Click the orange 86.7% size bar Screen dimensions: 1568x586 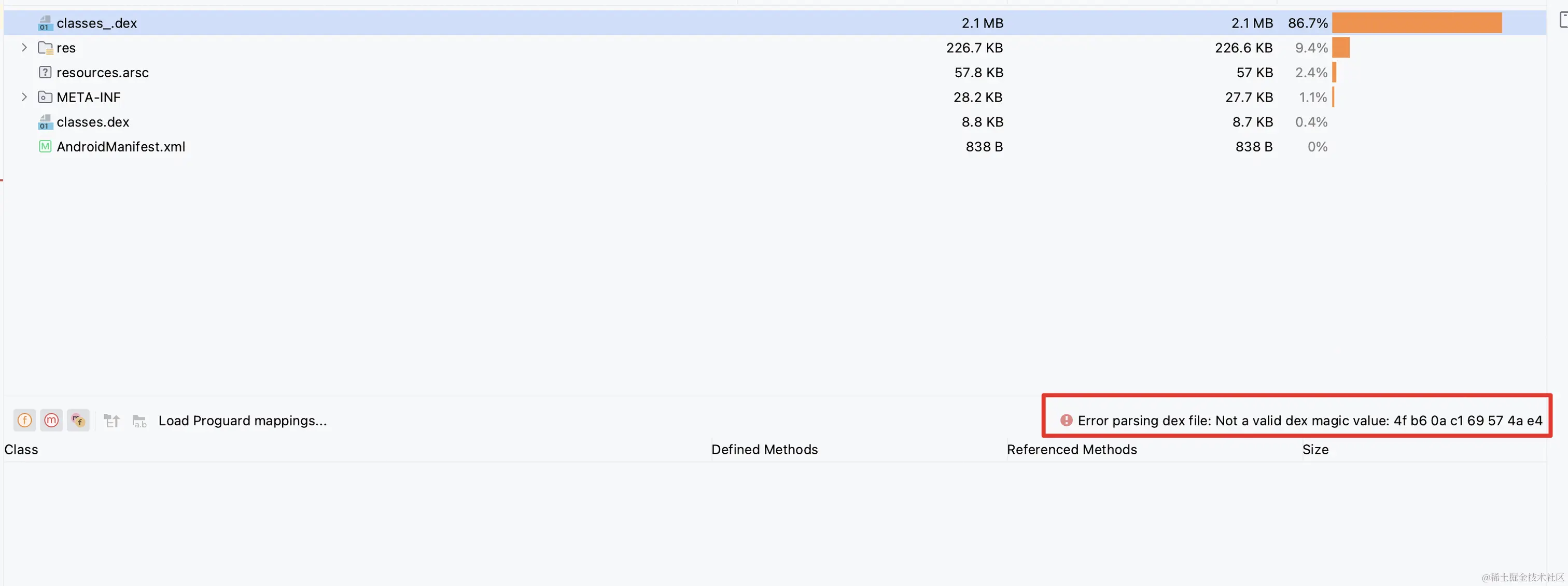click(1416, 23)
